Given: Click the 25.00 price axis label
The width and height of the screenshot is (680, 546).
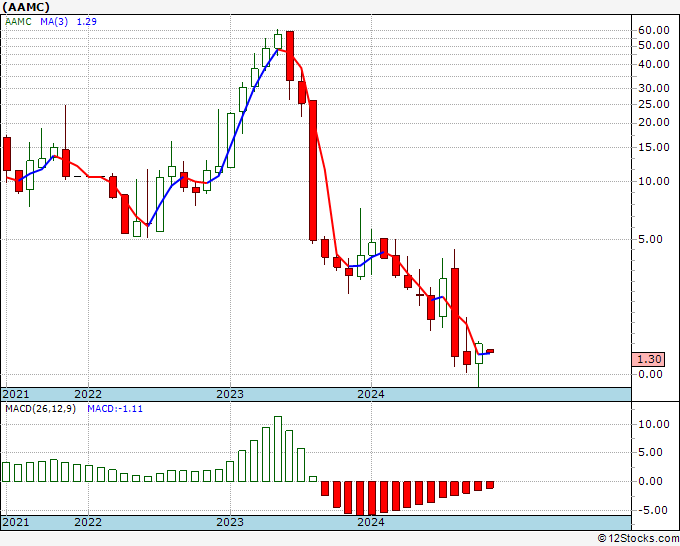Looking at the screenshot, I should coord(654,104).
